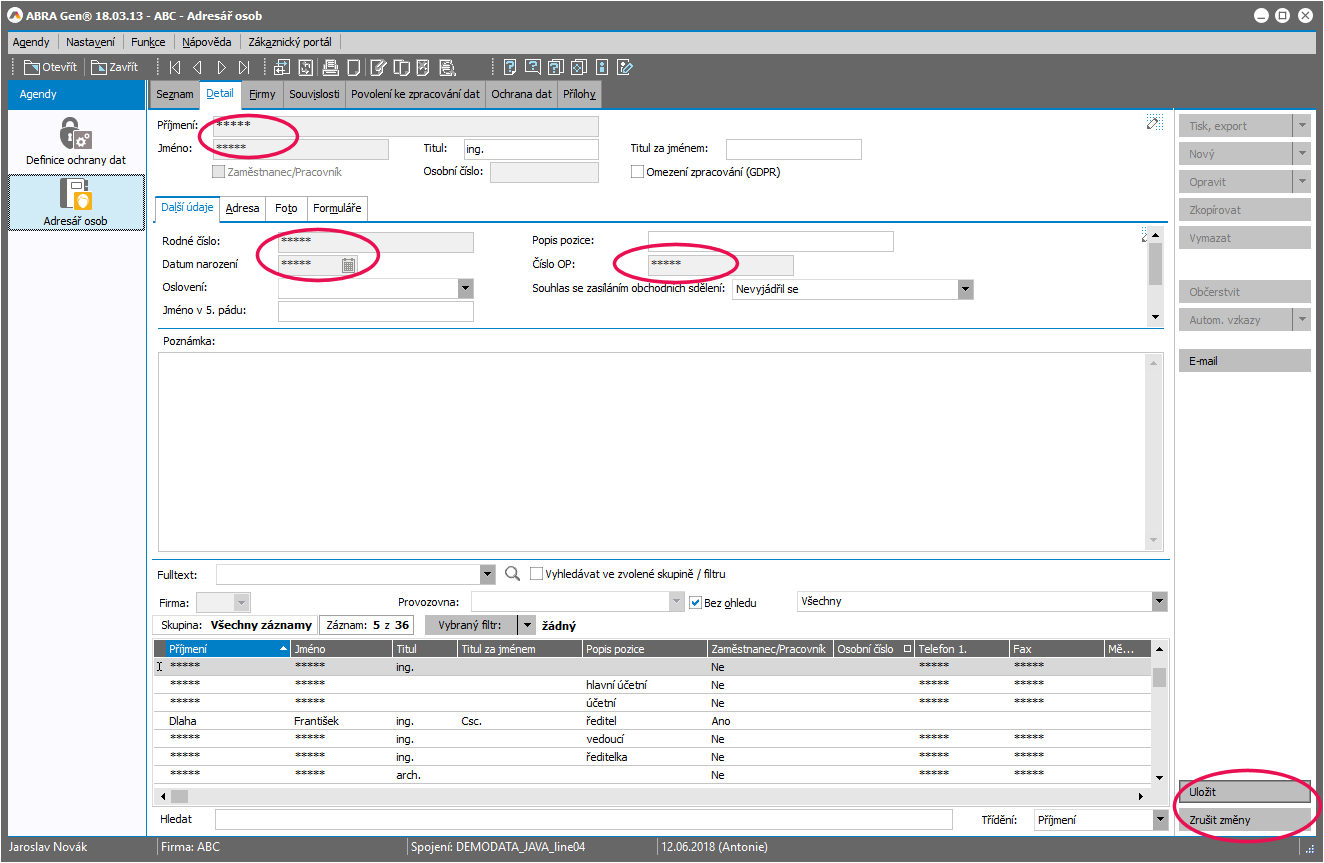Click the Další údaje panel scrollbar
This screenshot has height=863, width=1324.
(x=1155, y=276)
